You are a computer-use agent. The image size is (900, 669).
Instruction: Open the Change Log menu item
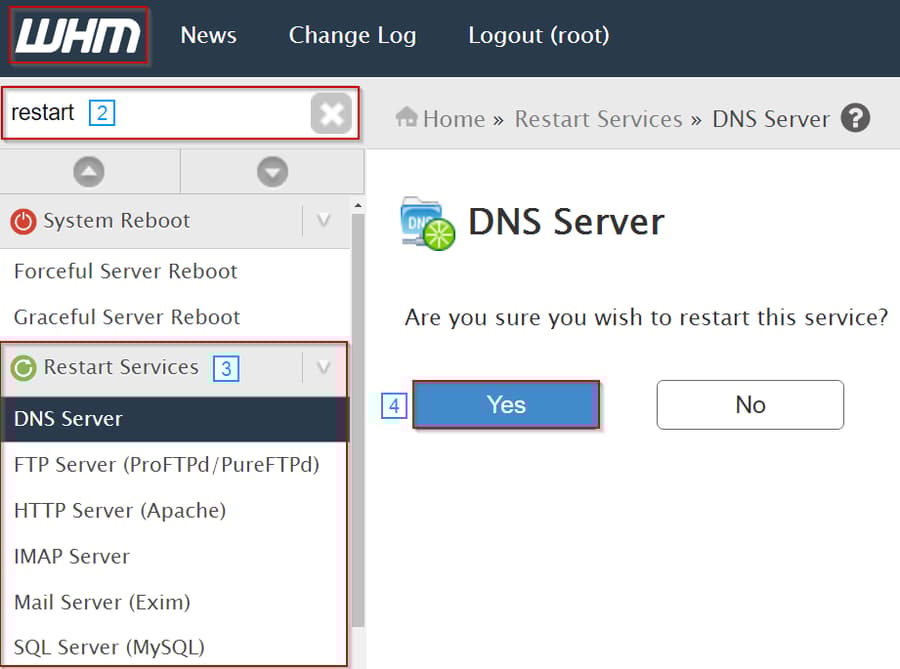point(352,35)
